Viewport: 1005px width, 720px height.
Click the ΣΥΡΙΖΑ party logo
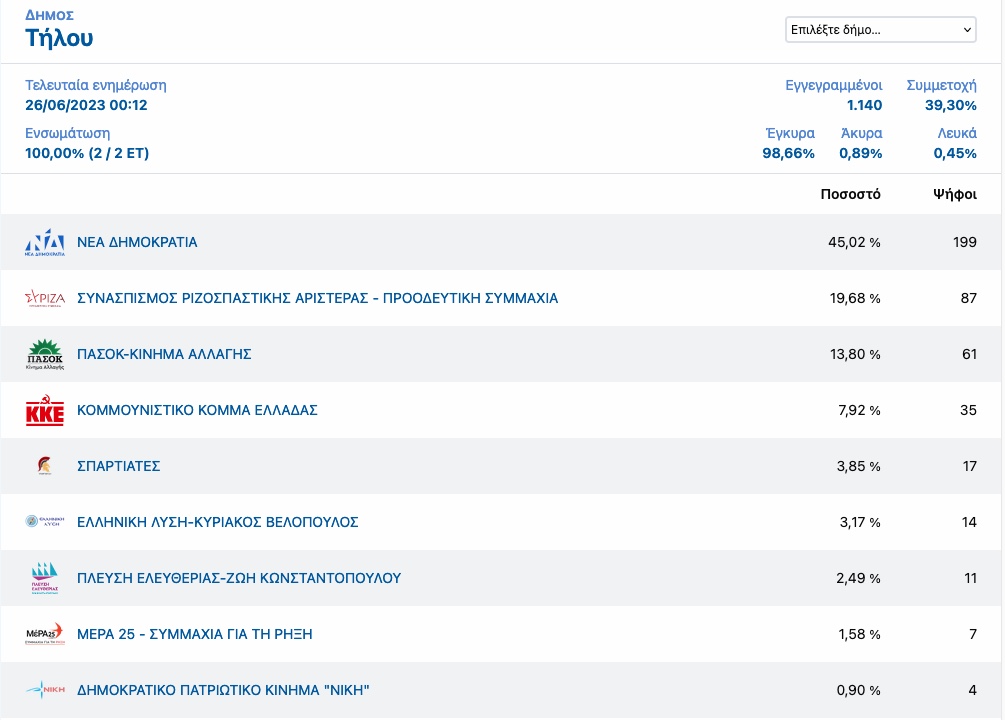[45, 298]
